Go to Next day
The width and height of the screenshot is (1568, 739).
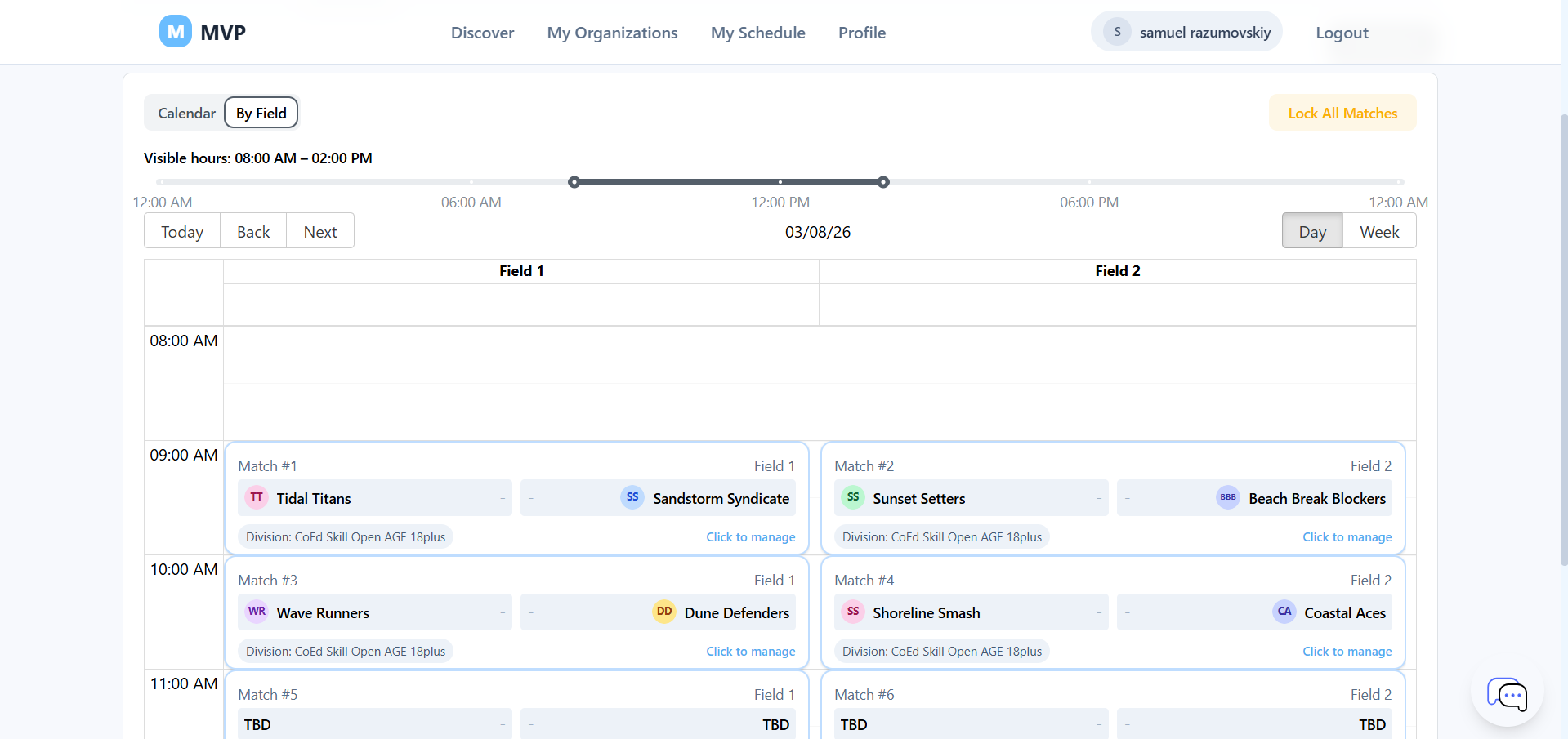click(x=320, y=231)
